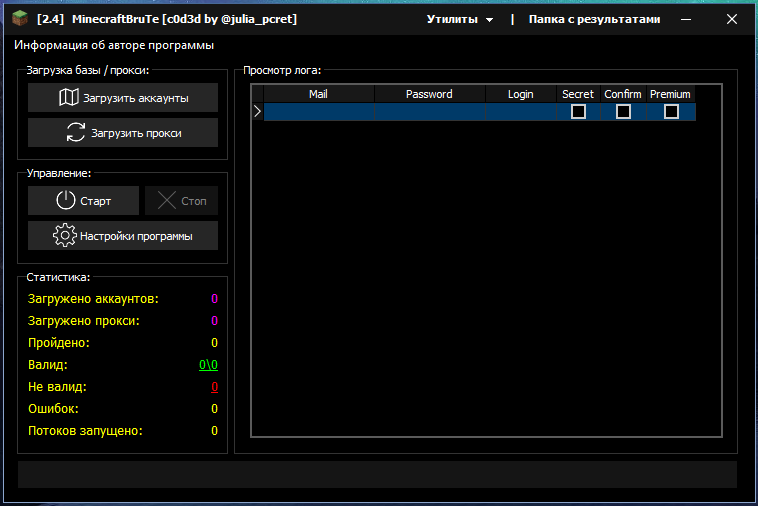Click the magenta 0 beside Загружено аккаунтов
This screenshot has width=758, height=506.
click(215, 299)
